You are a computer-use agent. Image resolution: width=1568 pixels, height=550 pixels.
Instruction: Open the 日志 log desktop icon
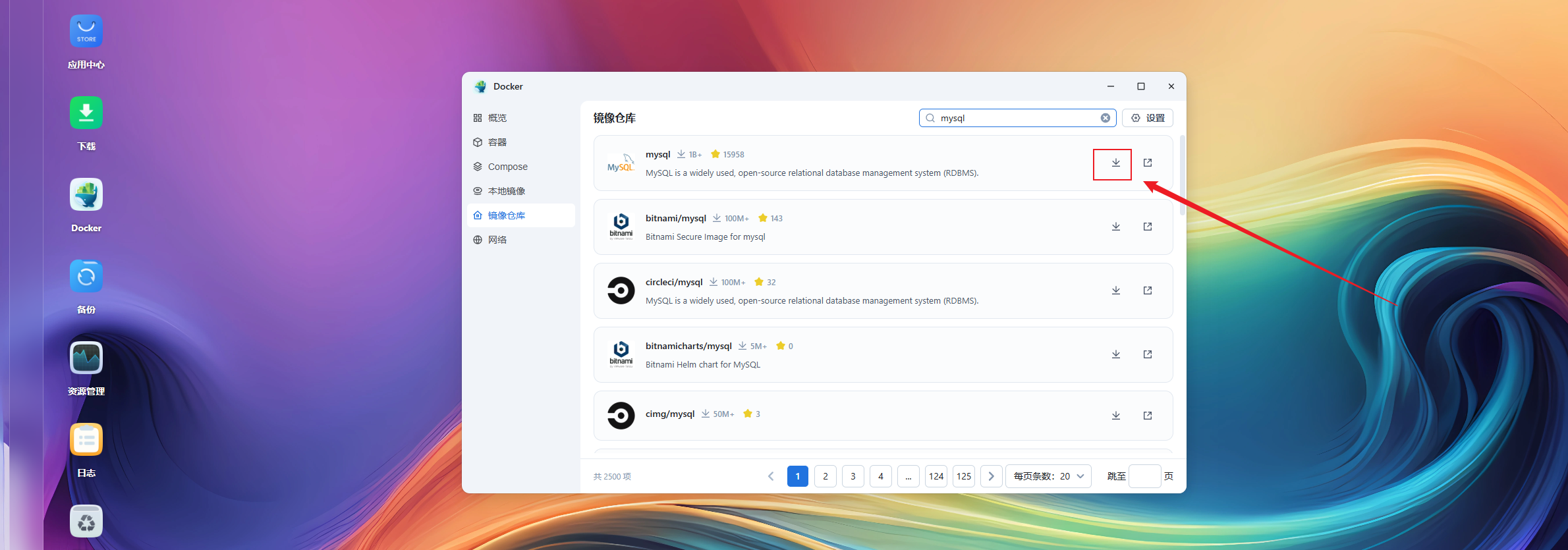[86, 439]
